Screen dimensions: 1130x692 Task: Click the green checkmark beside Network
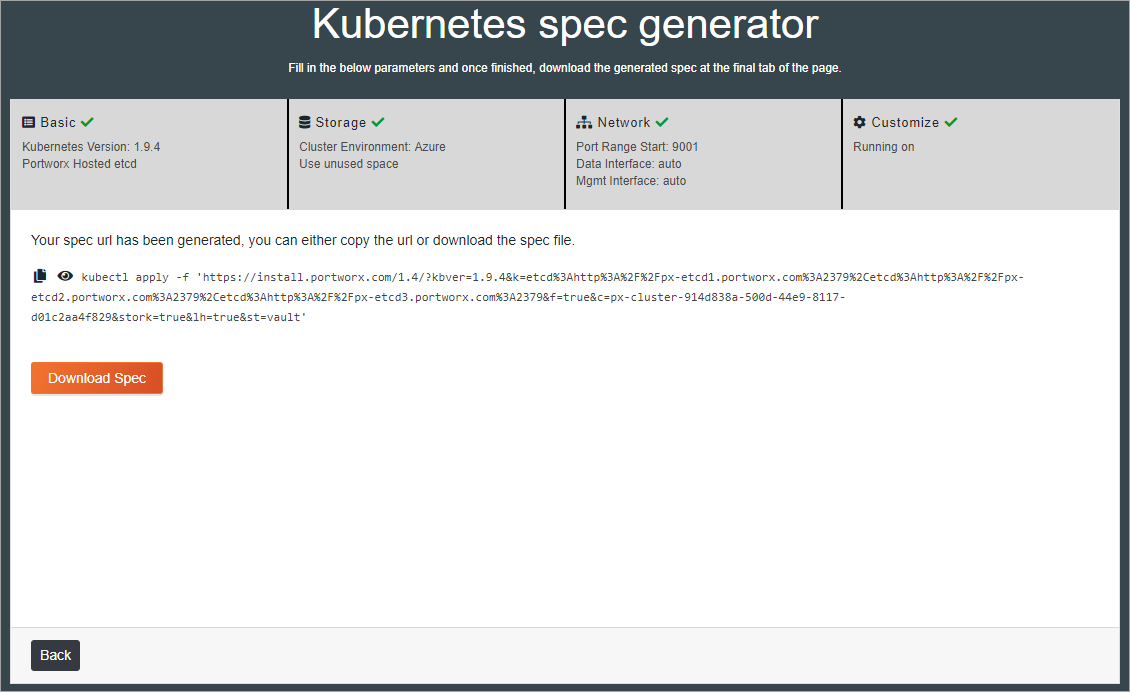(662, 123)
